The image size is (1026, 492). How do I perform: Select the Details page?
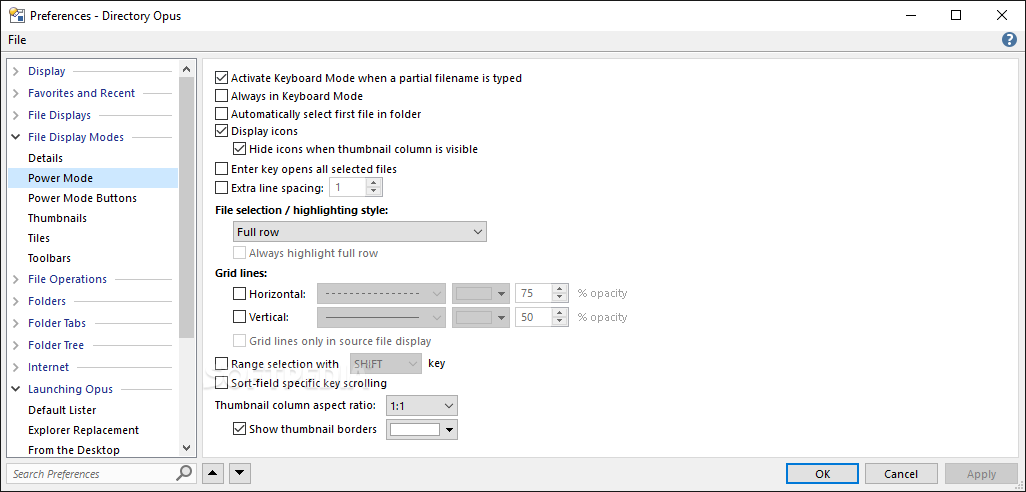[x=45, y=158]
